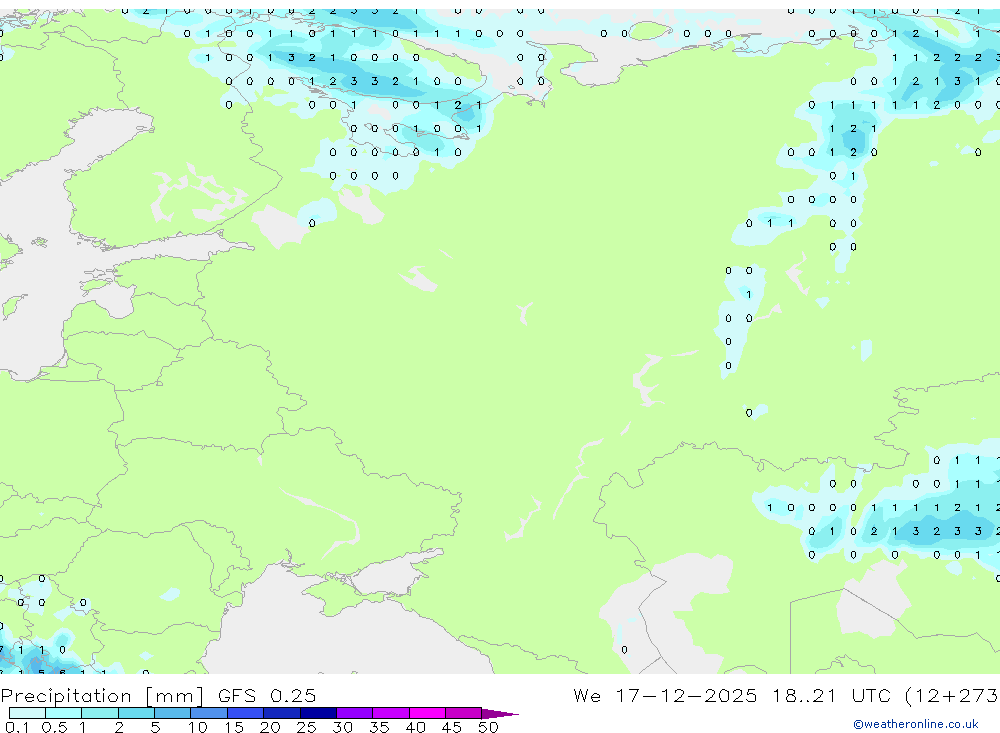Click the "We 17-12-2025" date text
Screen dimensions: 1000x733
click(665, 695)
